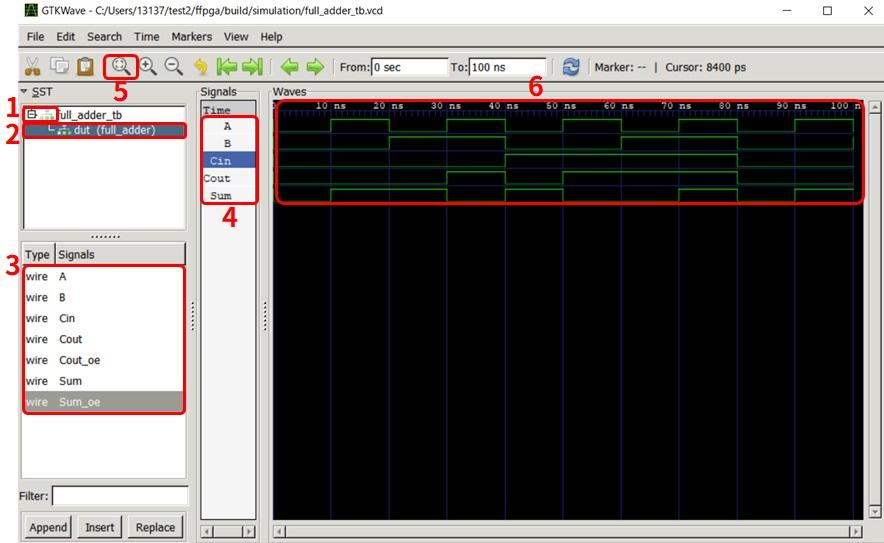Click the Type column header

point(38,254)
